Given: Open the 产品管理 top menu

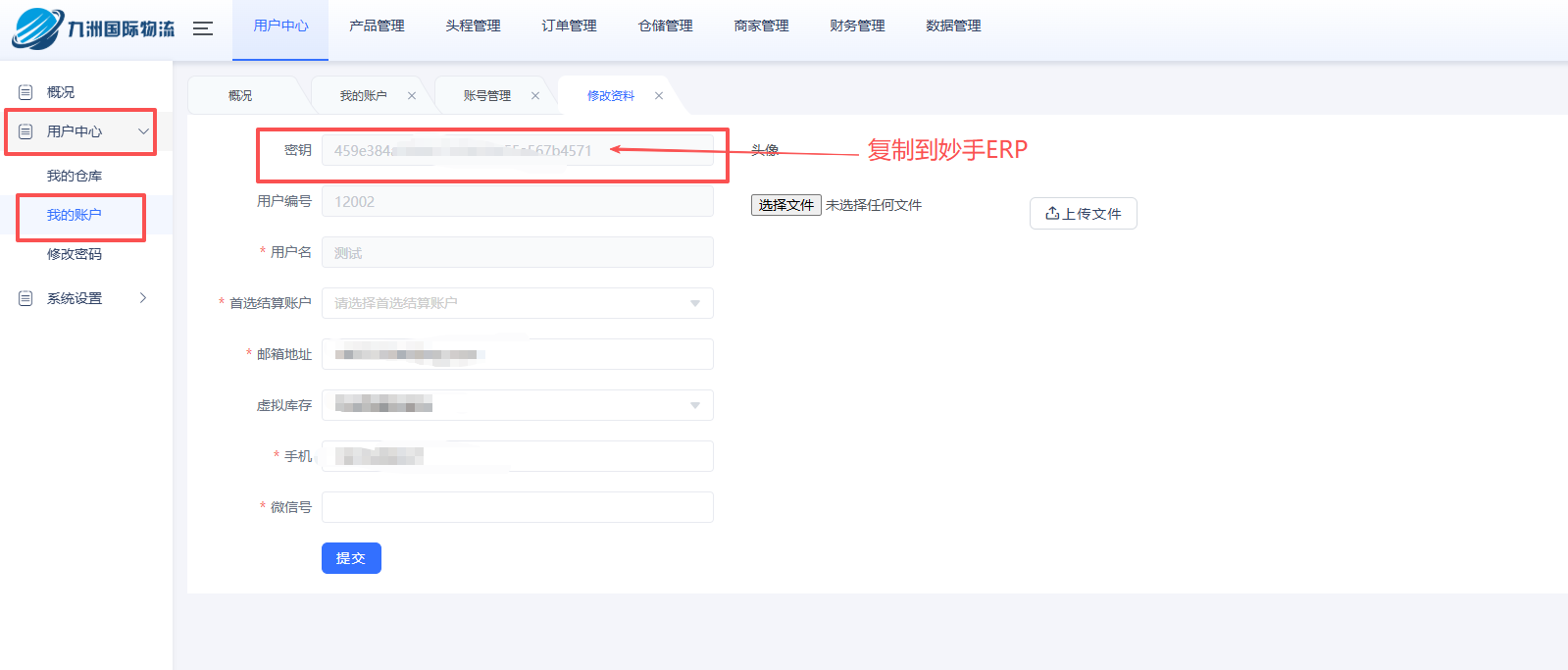Looking at the screenshot, I should (377, 26).
